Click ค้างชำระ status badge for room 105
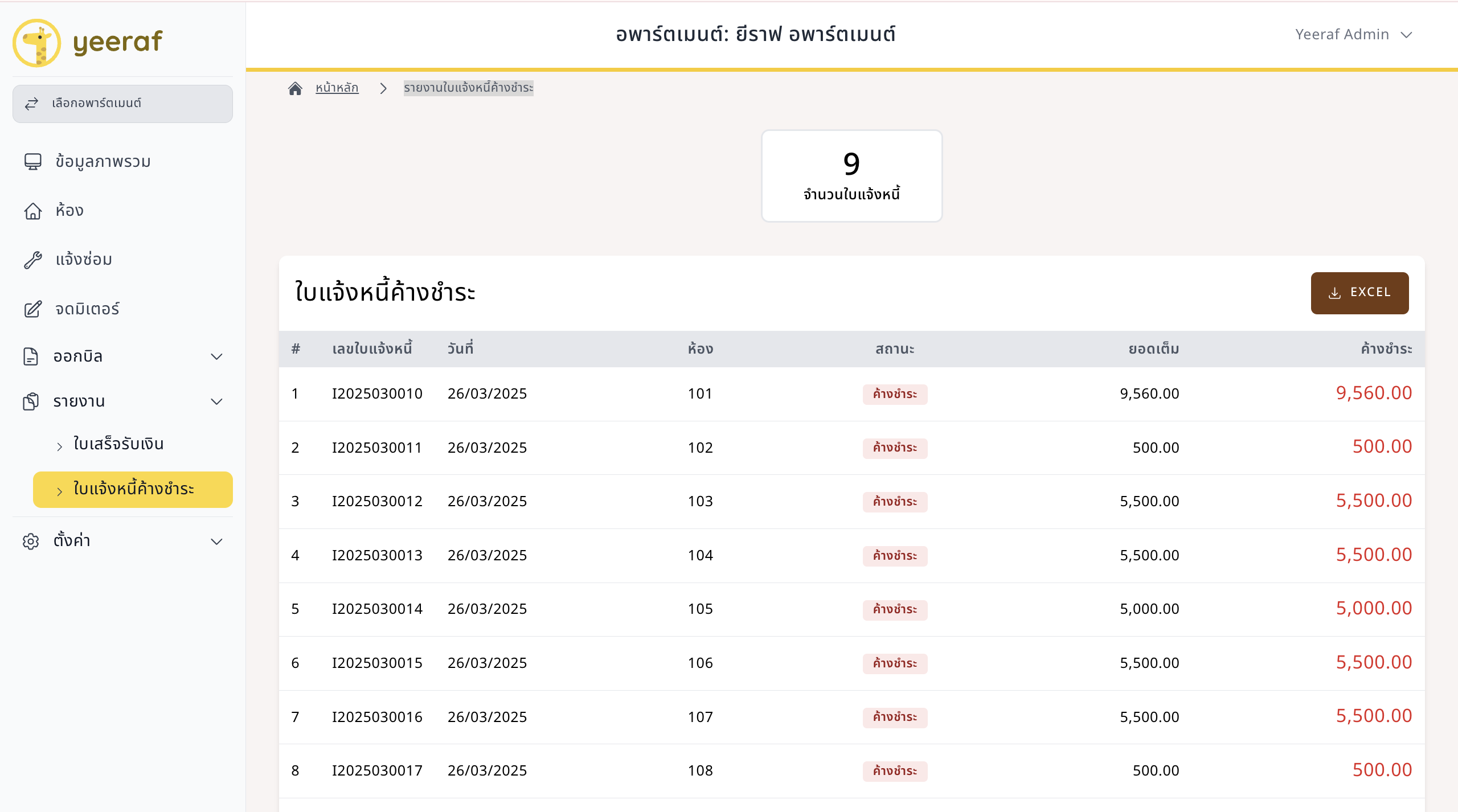 (895, 610)
